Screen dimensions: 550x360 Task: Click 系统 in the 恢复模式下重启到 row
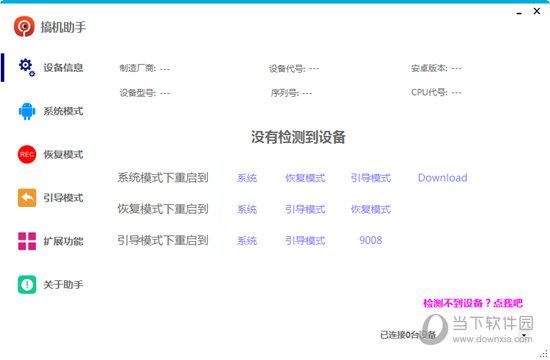pyautogui.click(x=247, y=209)
